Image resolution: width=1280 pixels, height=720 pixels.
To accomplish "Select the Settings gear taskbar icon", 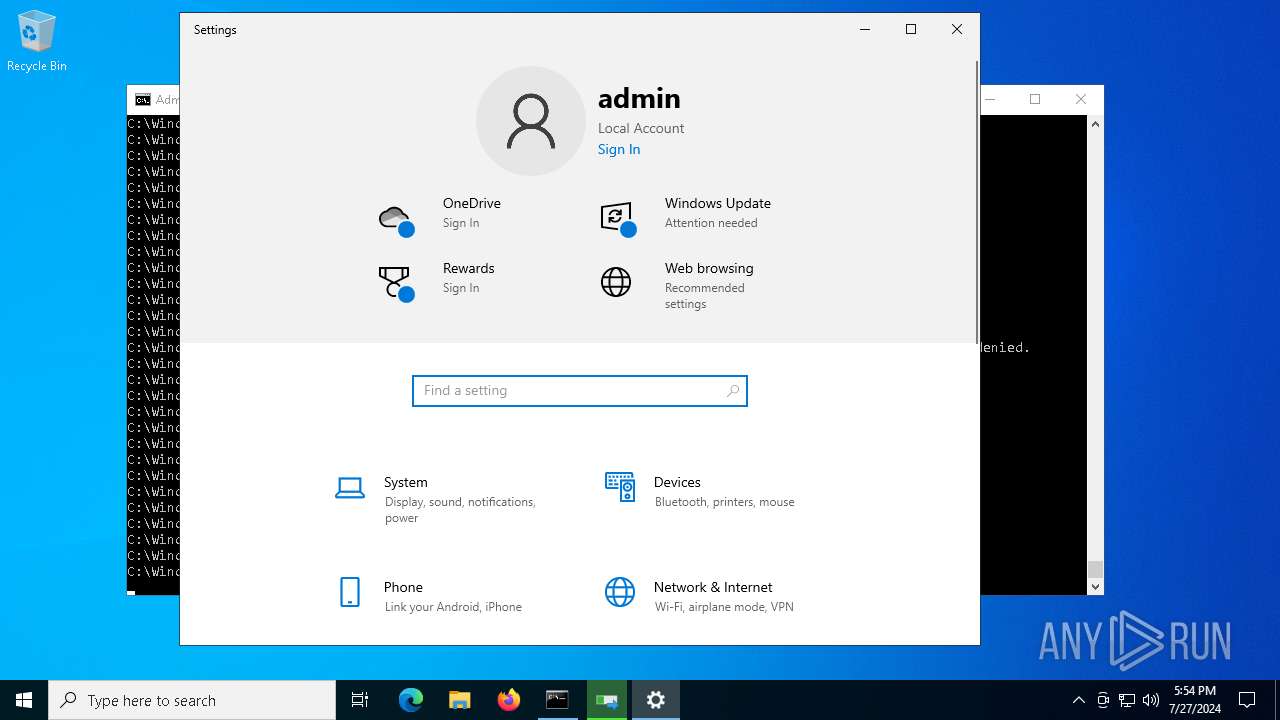I will (x=656, y=700).
